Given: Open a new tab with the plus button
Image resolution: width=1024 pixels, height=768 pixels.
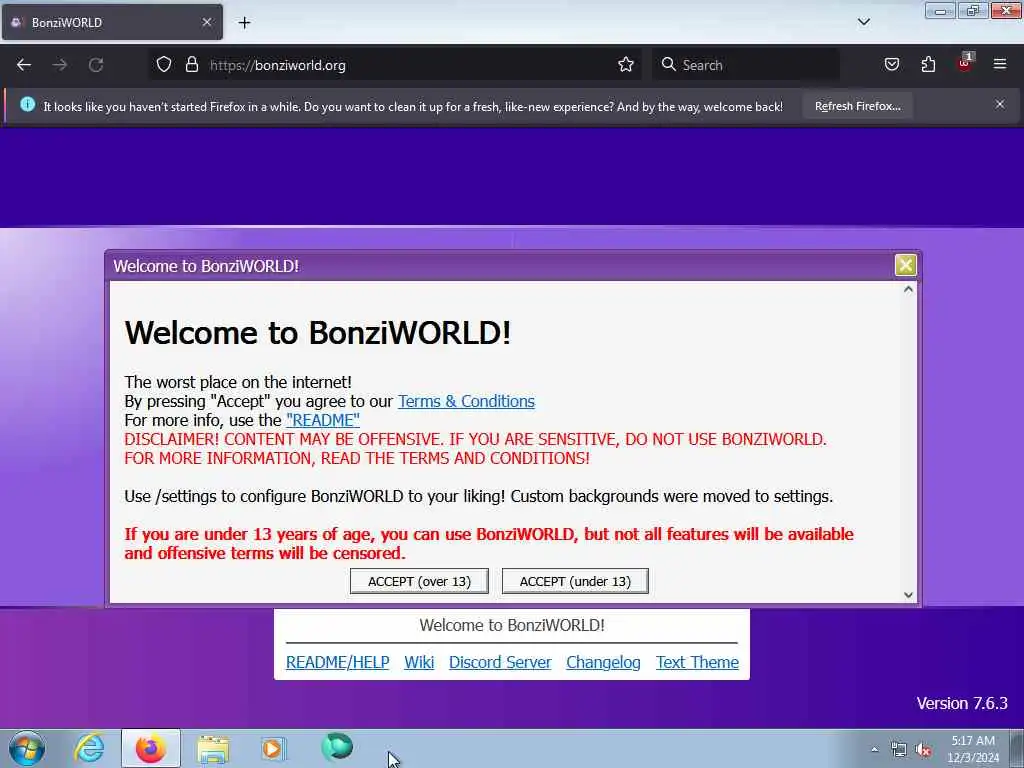Looking at the screenshot, I should 244,23.
